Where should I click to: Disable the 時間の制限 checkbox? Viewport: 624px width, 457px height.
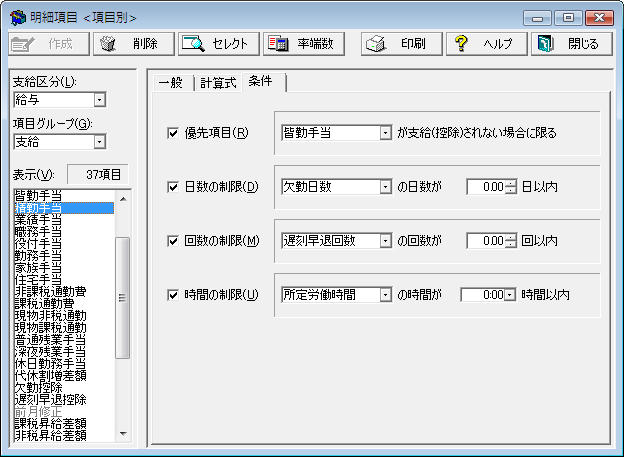173,295
